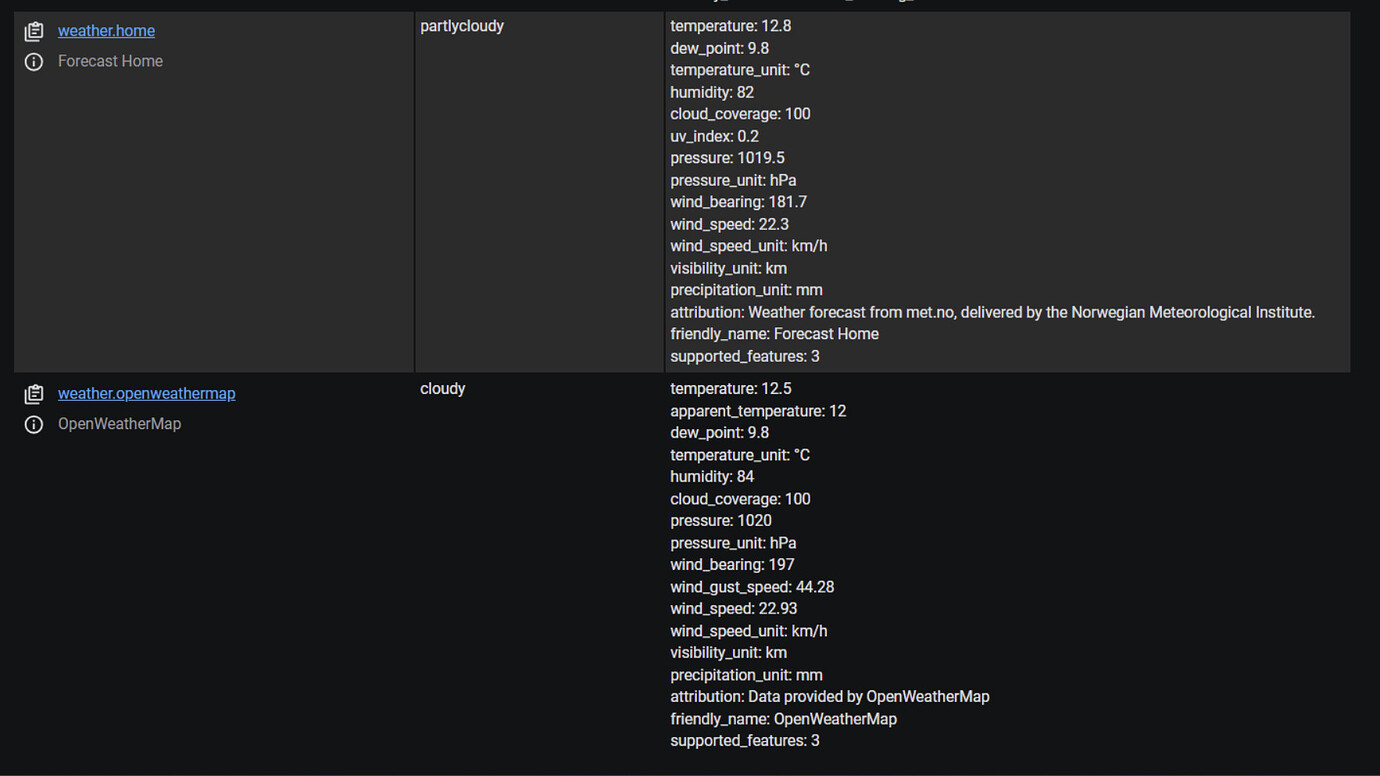Screen dimensions: 1380x776
Task: Select the cloudy state text
Action: (x=442, y=388)
